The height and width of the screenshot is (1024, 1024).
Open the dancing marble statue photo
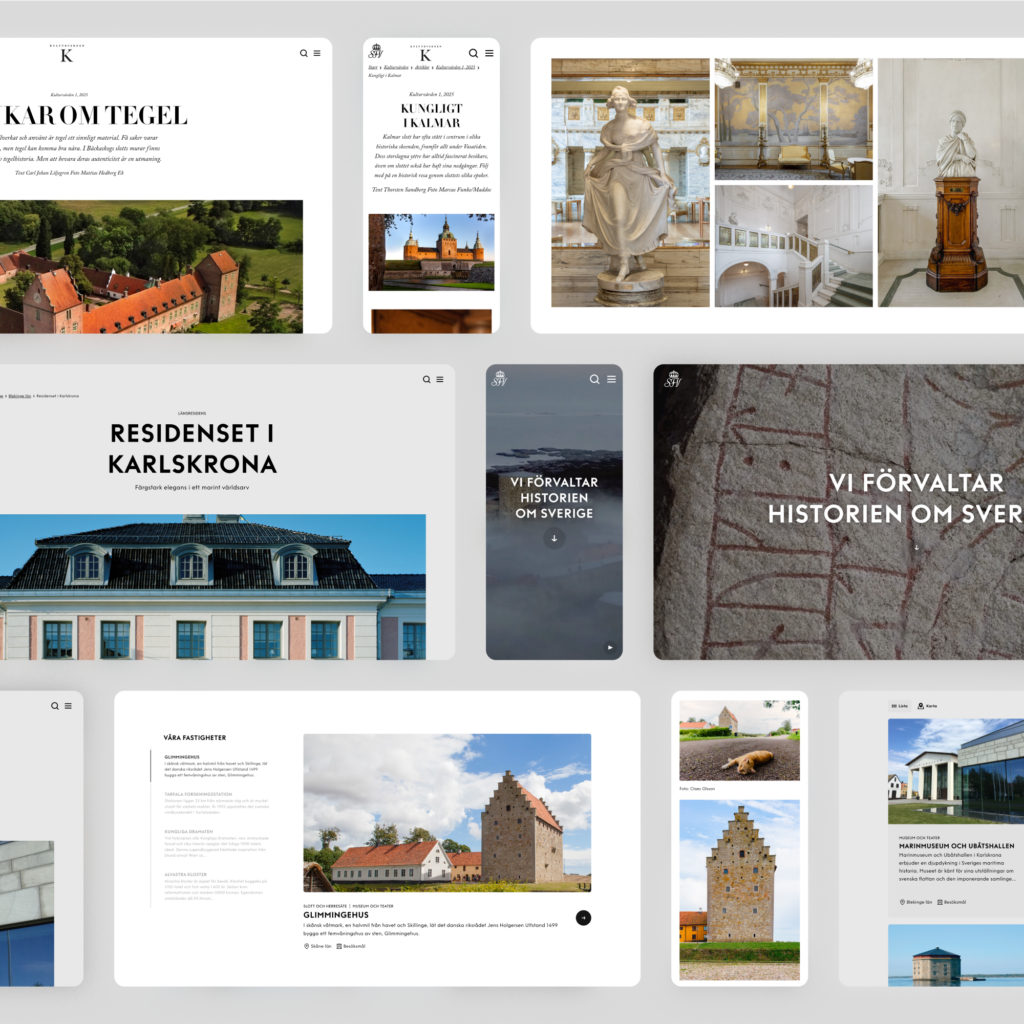[630, 182]
